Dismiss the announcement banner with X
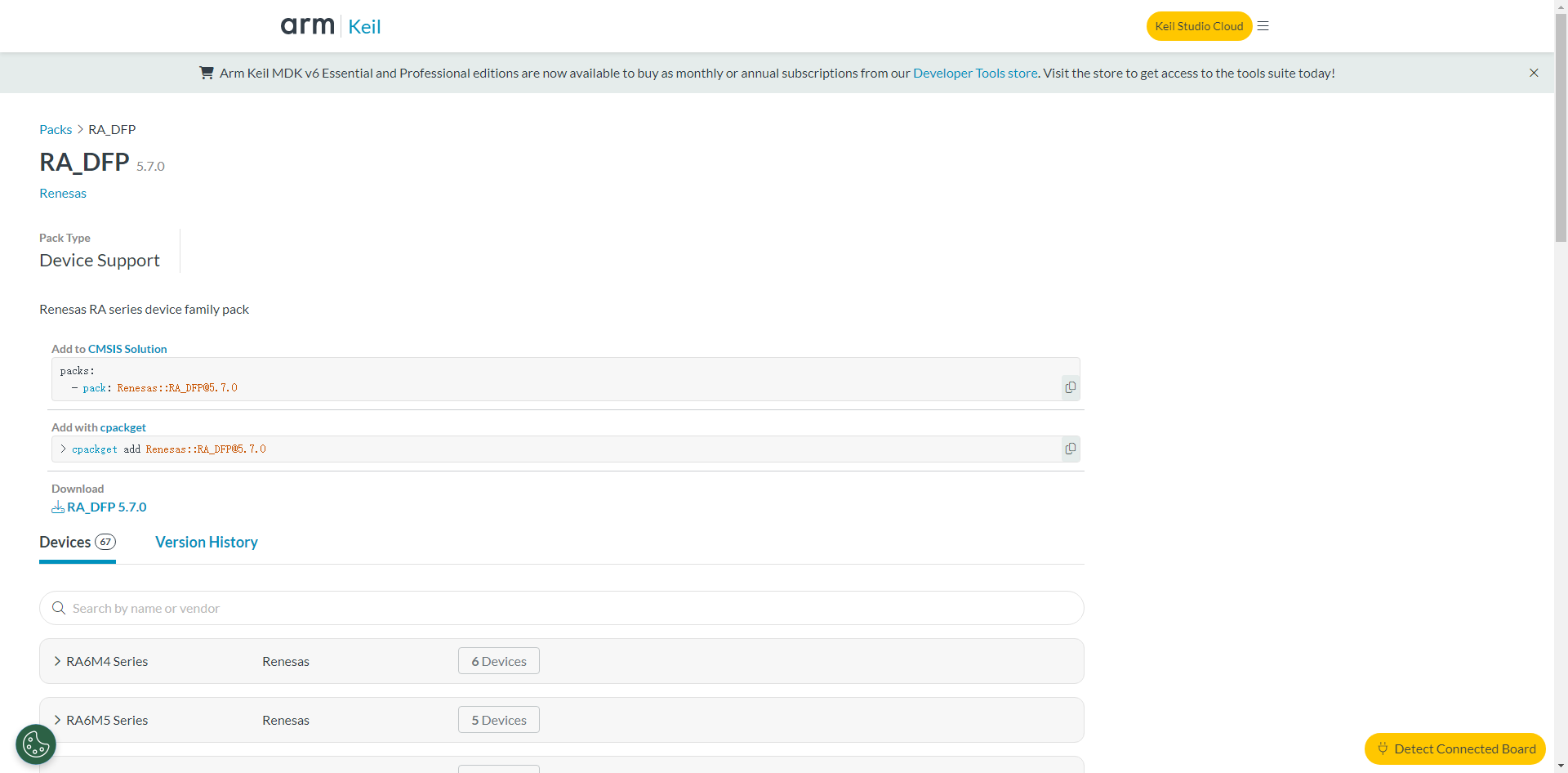 click(1534, 73)
